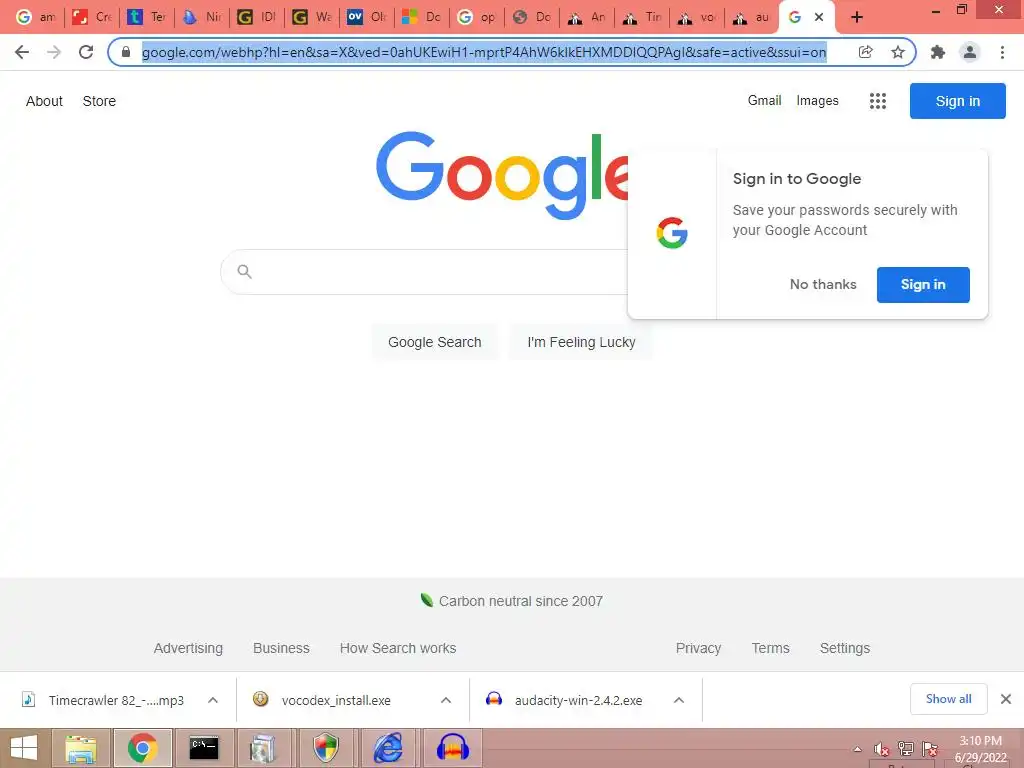Switch to the 'IDI' tab
1024x768 pixels.
tap(257, 18)
